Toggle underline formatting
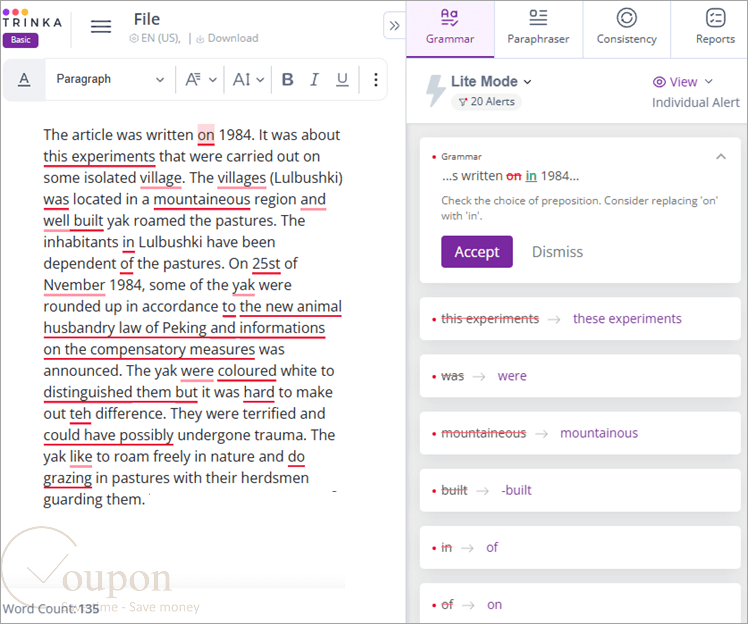The height and width of the screenshot is (624, 748). coord(342,79)
